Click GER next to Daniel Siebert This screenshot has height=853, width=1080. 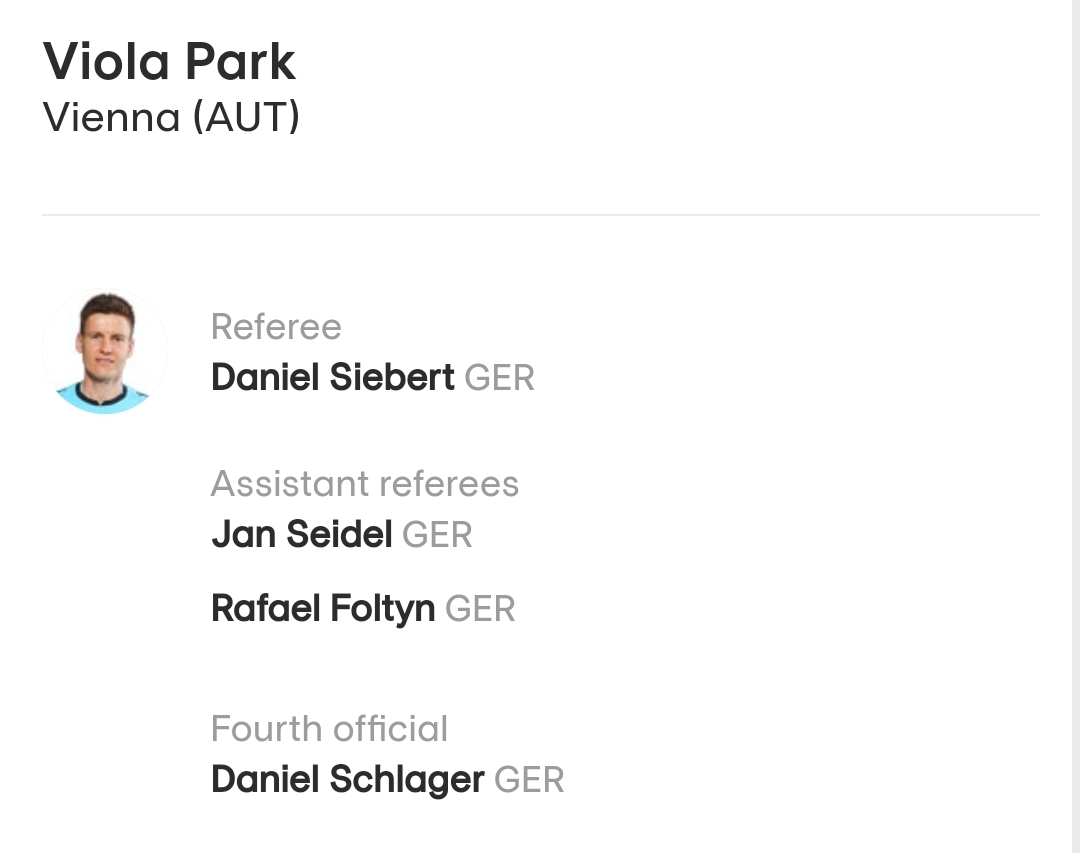click(x=499, y=378)
